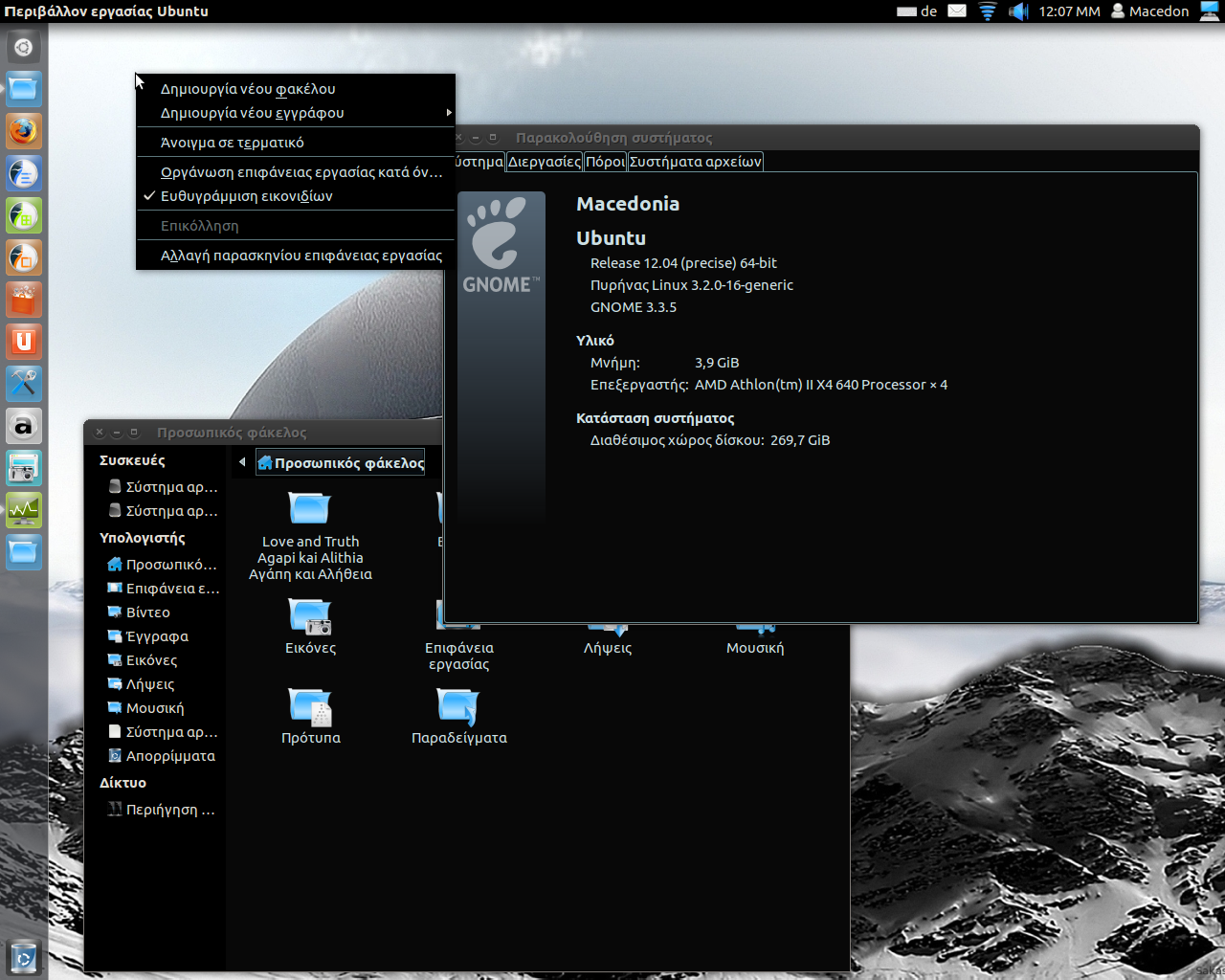
Task: Open the messaging envelope indicator
Action: (x=957, y=11)
